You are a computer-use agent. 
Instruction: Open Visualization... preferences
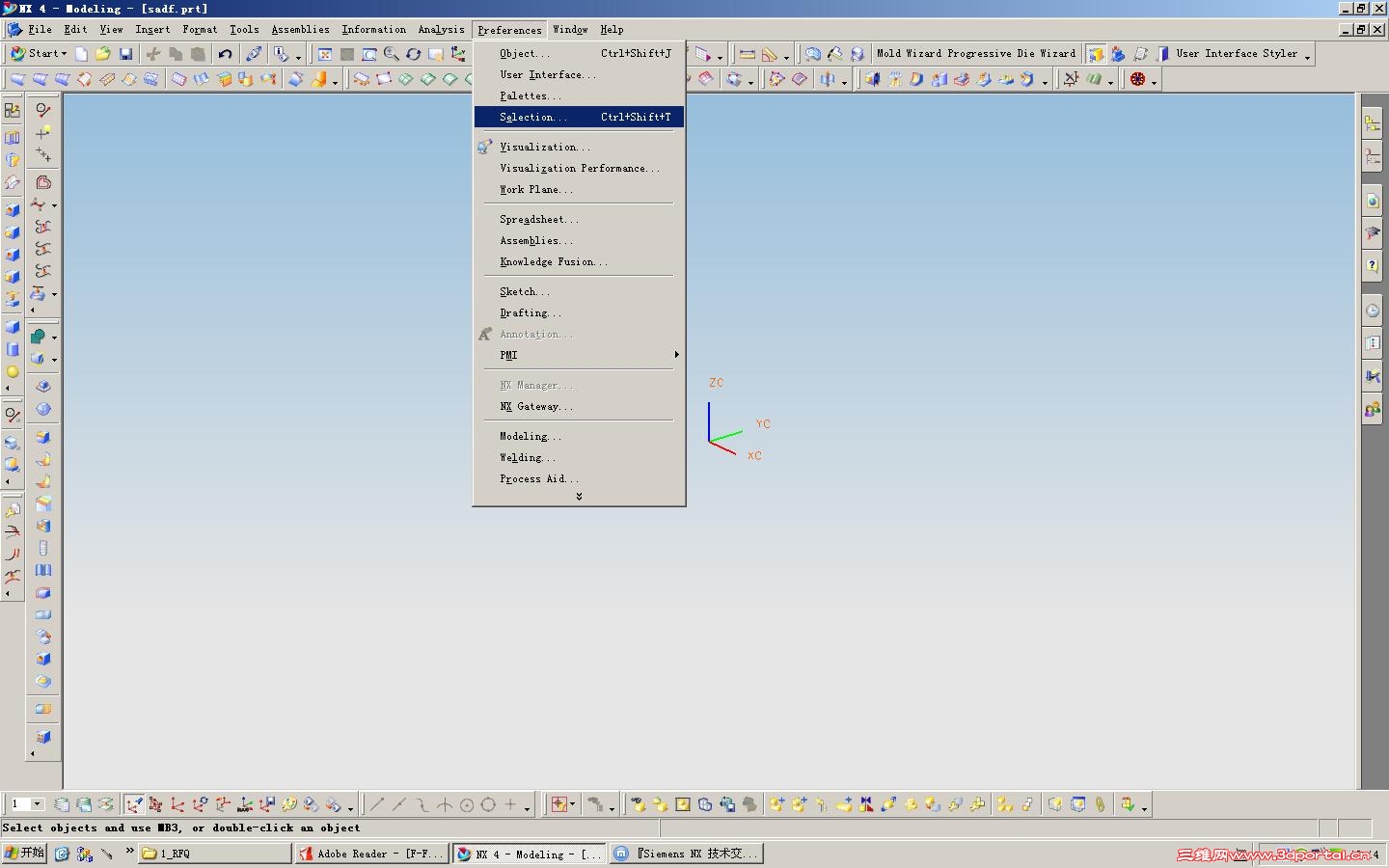pyautogui.click(x=579, y=147)
